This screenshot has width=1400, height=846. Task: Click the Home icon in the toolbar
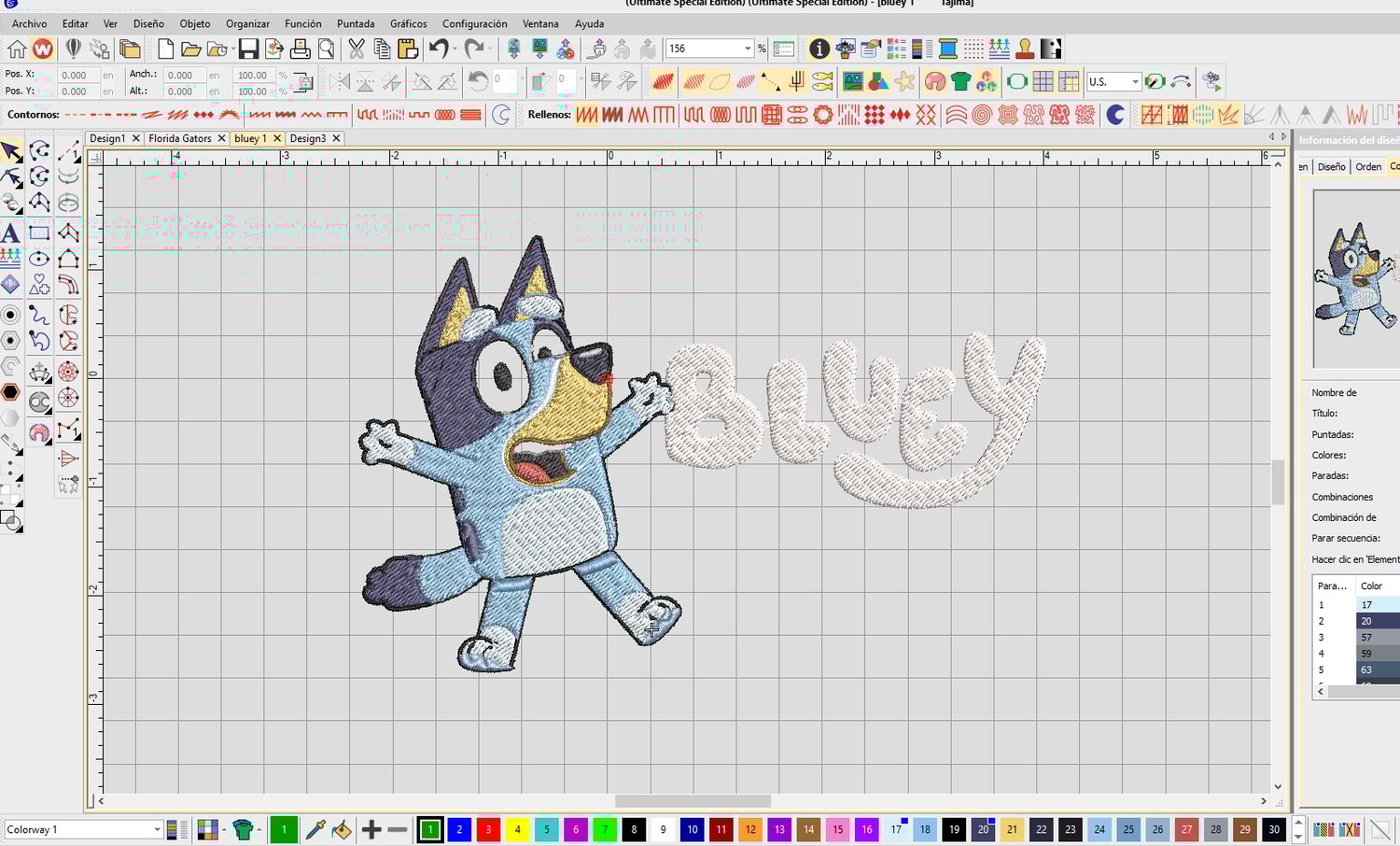pos(17,49)
